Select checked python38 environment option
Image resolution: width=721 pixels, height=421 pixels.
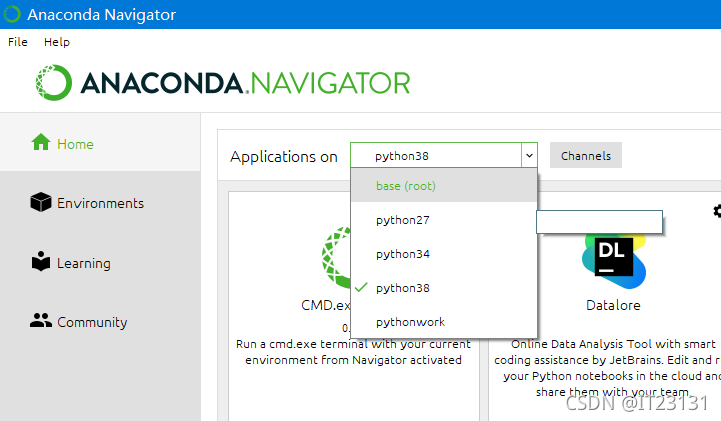pos(444,288)
